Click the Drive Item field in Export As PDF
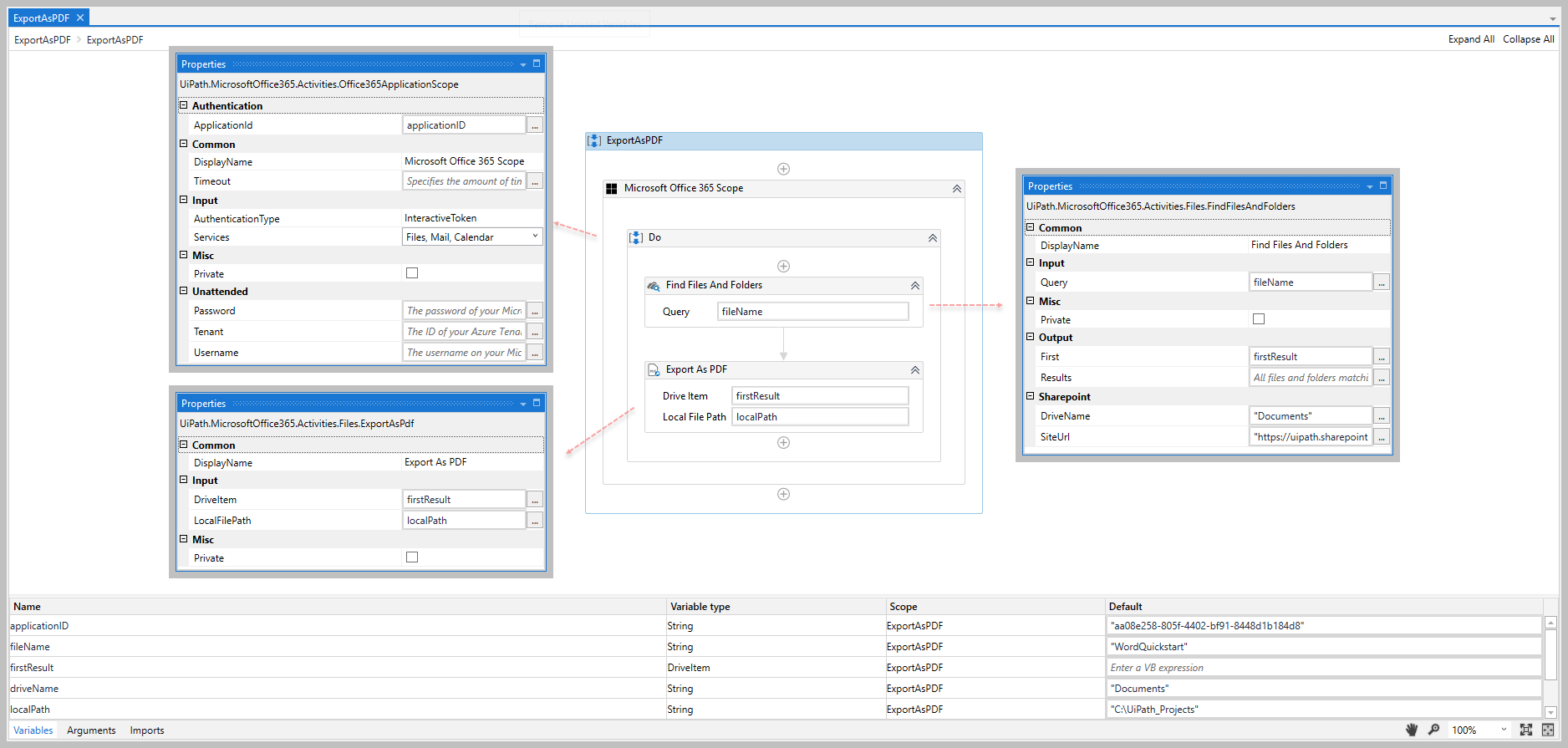The image size is (1568, 748). (x=820, y=396)
